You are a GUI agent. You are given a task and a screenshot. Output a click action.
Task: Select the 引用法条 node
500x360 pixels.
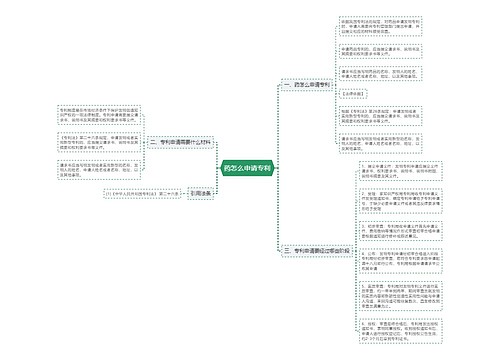click(201, 193)
